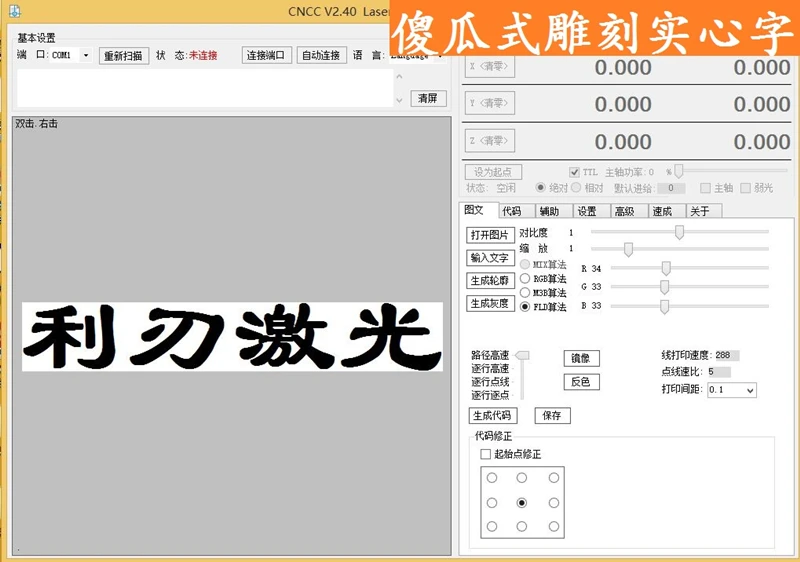Image resolution: width=800 pixels, height=562 pixels.
Task: Select the top-left start point radio
Action: point(492,478)
